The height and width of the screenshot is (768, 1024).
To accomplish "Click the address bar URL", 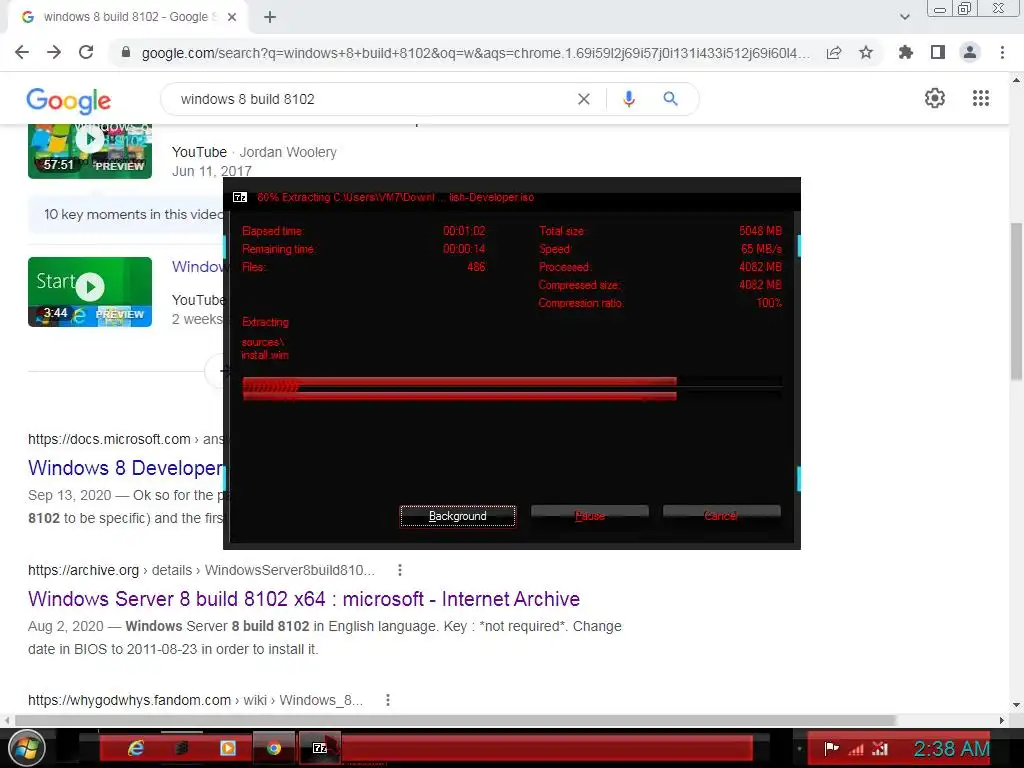I will tap(475, 53).
